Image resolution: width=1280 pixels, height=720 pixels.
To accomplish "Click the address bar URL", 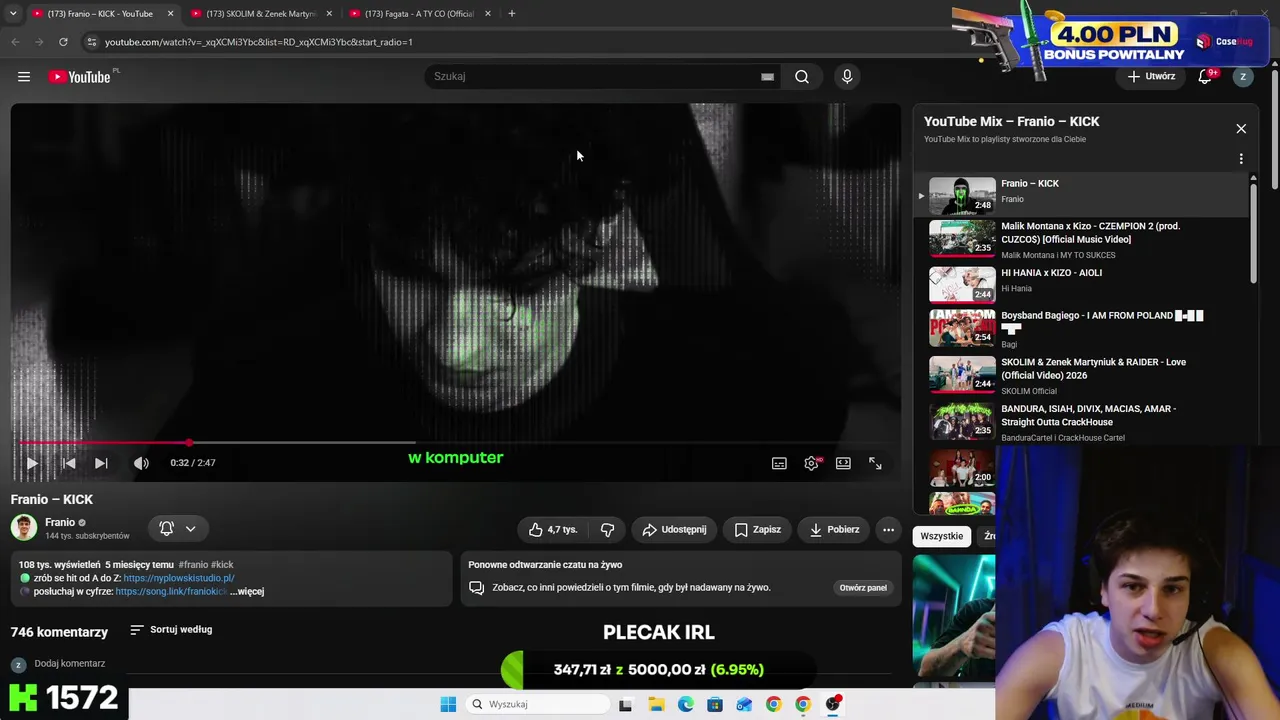I will pos(259,42).
